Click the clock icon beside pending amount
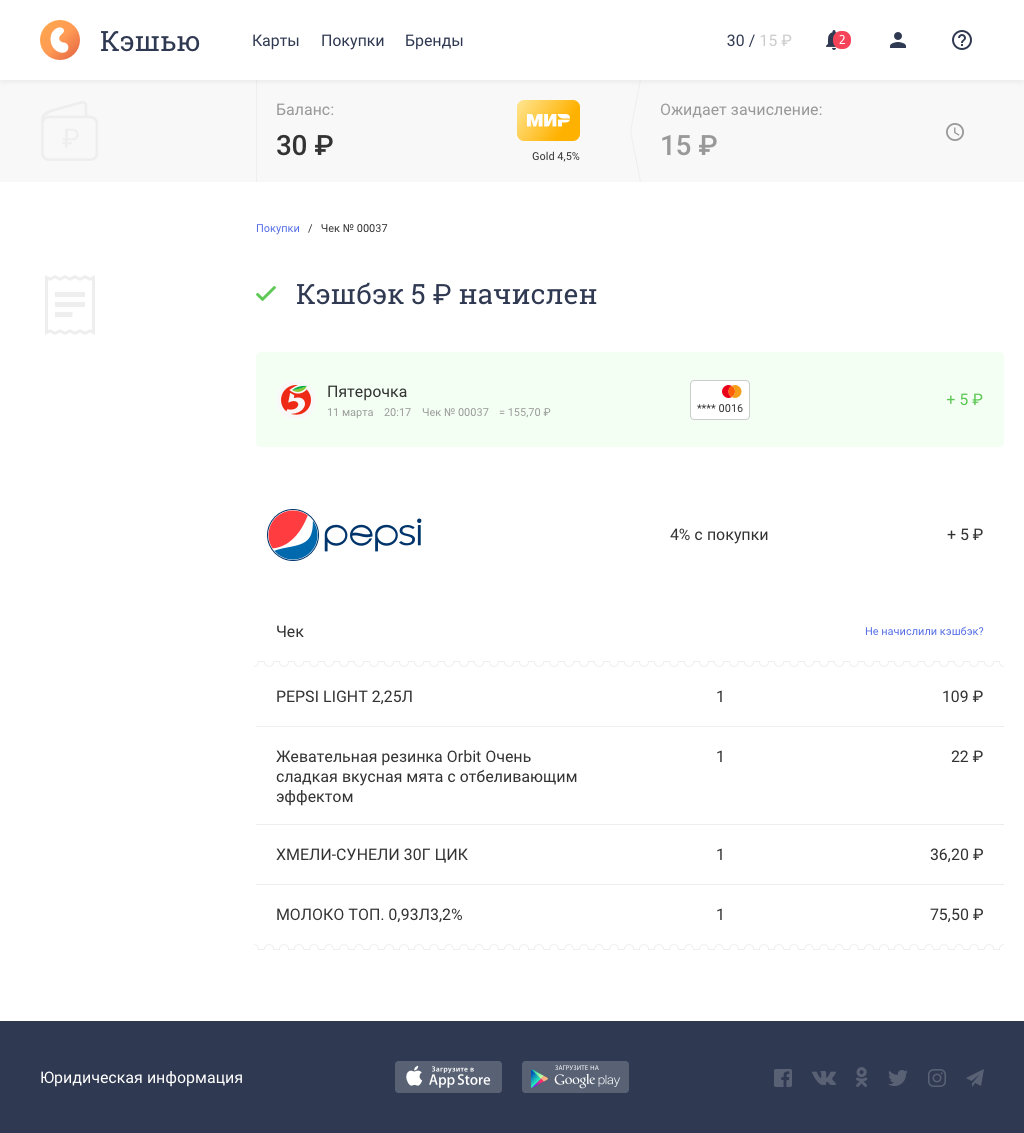This screenshot has width=1024, height=1133. click(955, 132)
